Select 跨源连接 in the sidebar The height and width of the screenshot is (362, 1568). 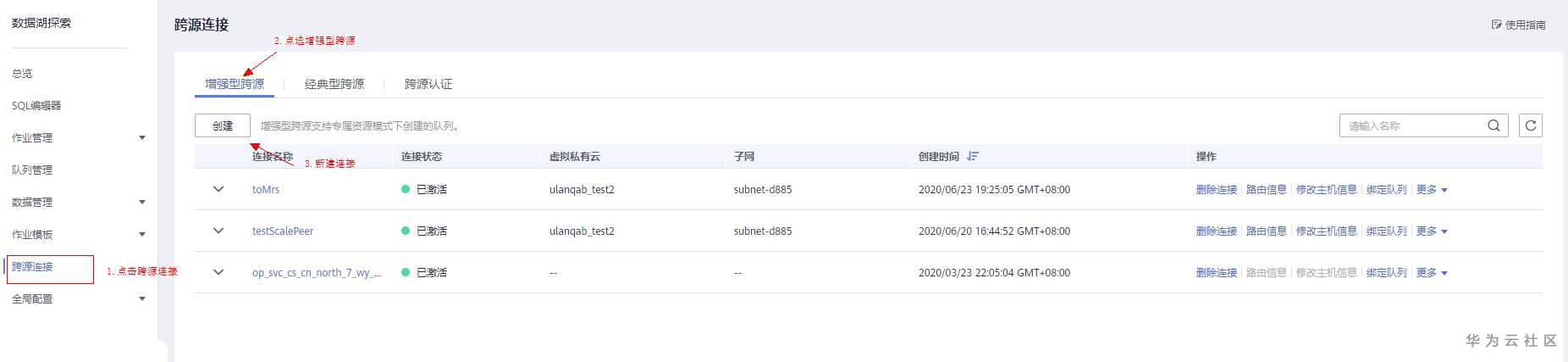pyautogui.click(x=33, y=266)
